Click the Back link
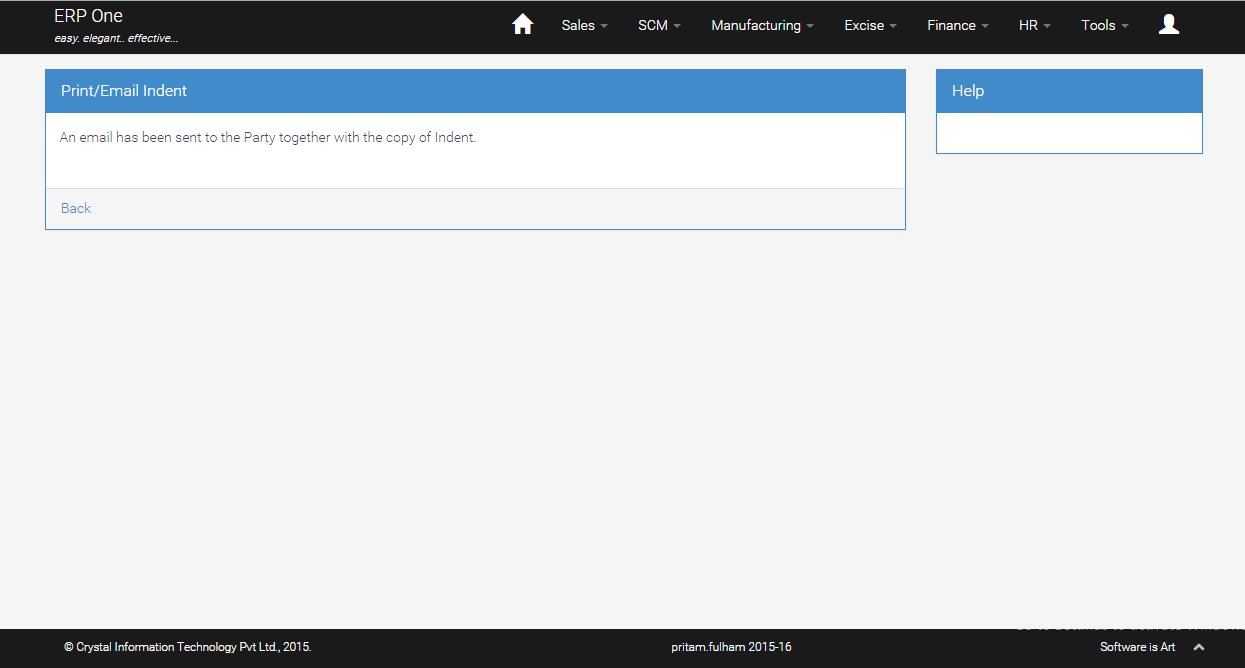 tap(75, 208)
